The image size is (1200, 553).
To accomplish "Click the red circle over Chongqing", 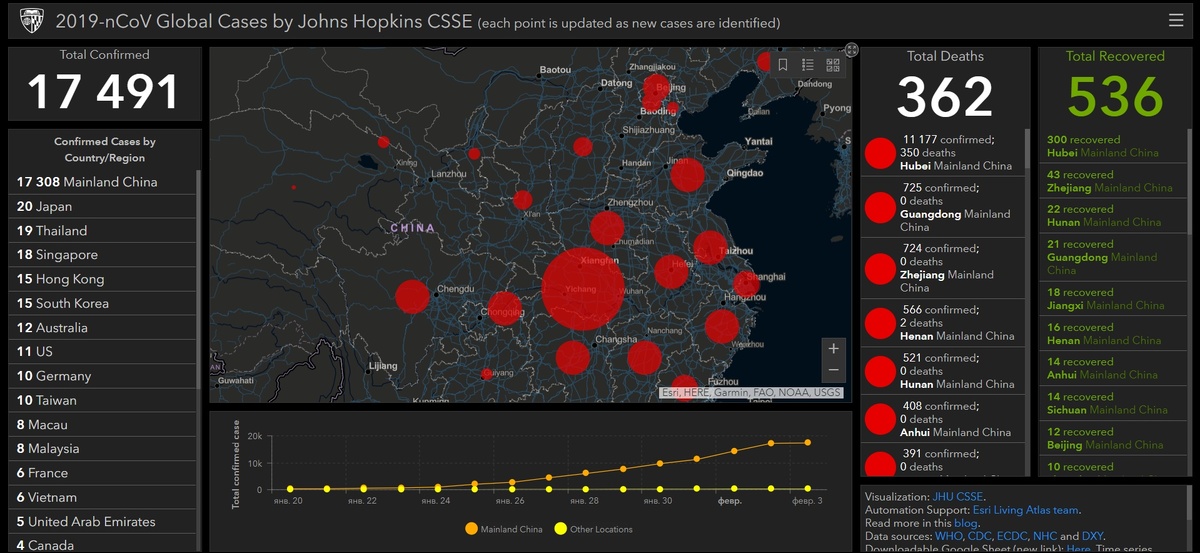I will (505, 309).
